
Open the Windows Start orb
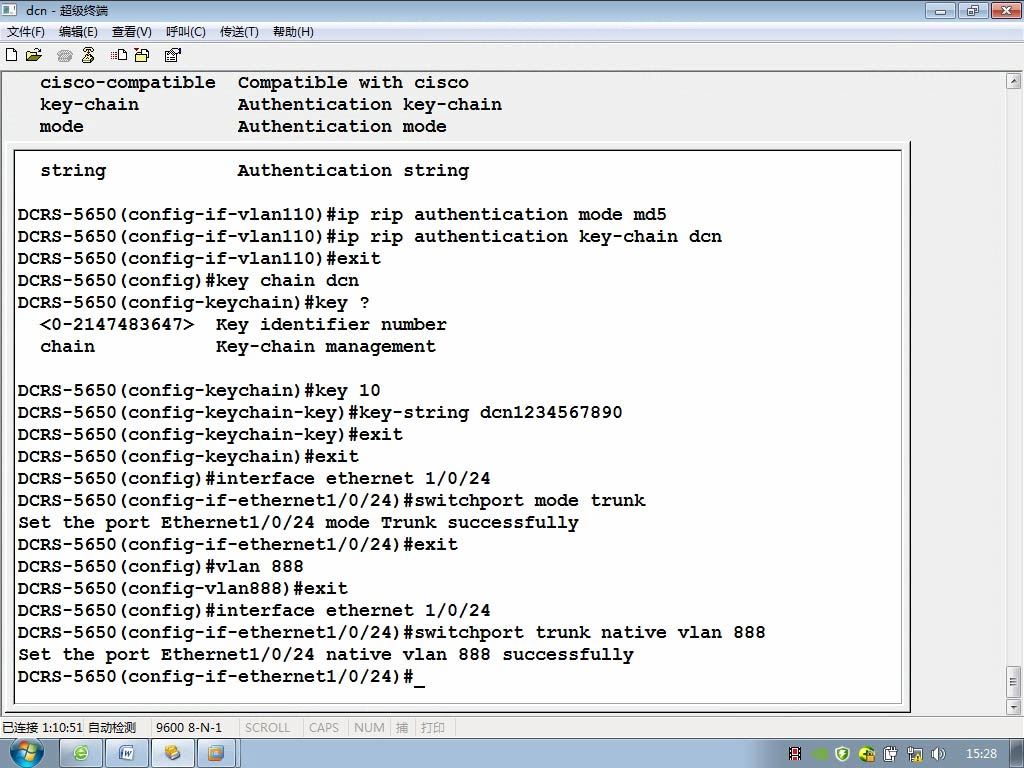(x=25, y=753)
